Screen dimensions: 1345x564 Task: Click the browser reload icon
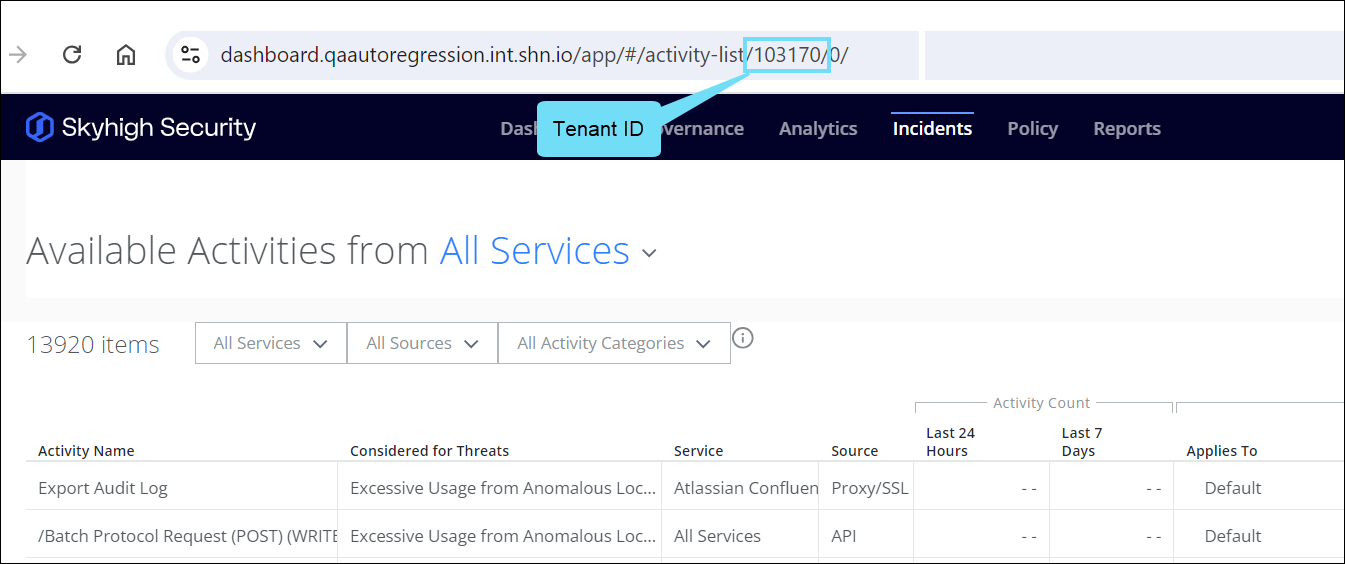coord(72,55)
